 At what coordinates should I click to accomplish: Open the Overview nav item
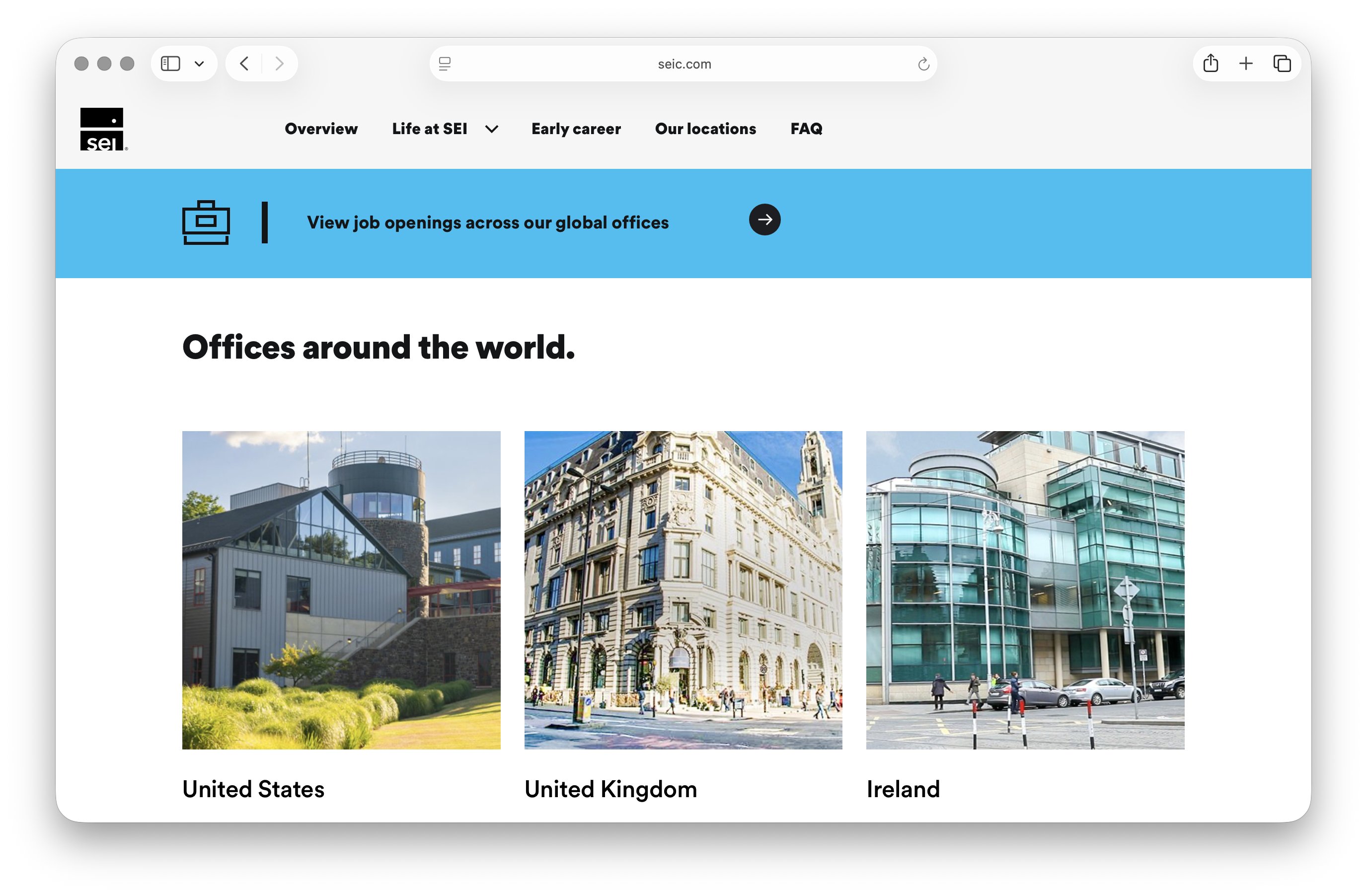coord(321,129)
